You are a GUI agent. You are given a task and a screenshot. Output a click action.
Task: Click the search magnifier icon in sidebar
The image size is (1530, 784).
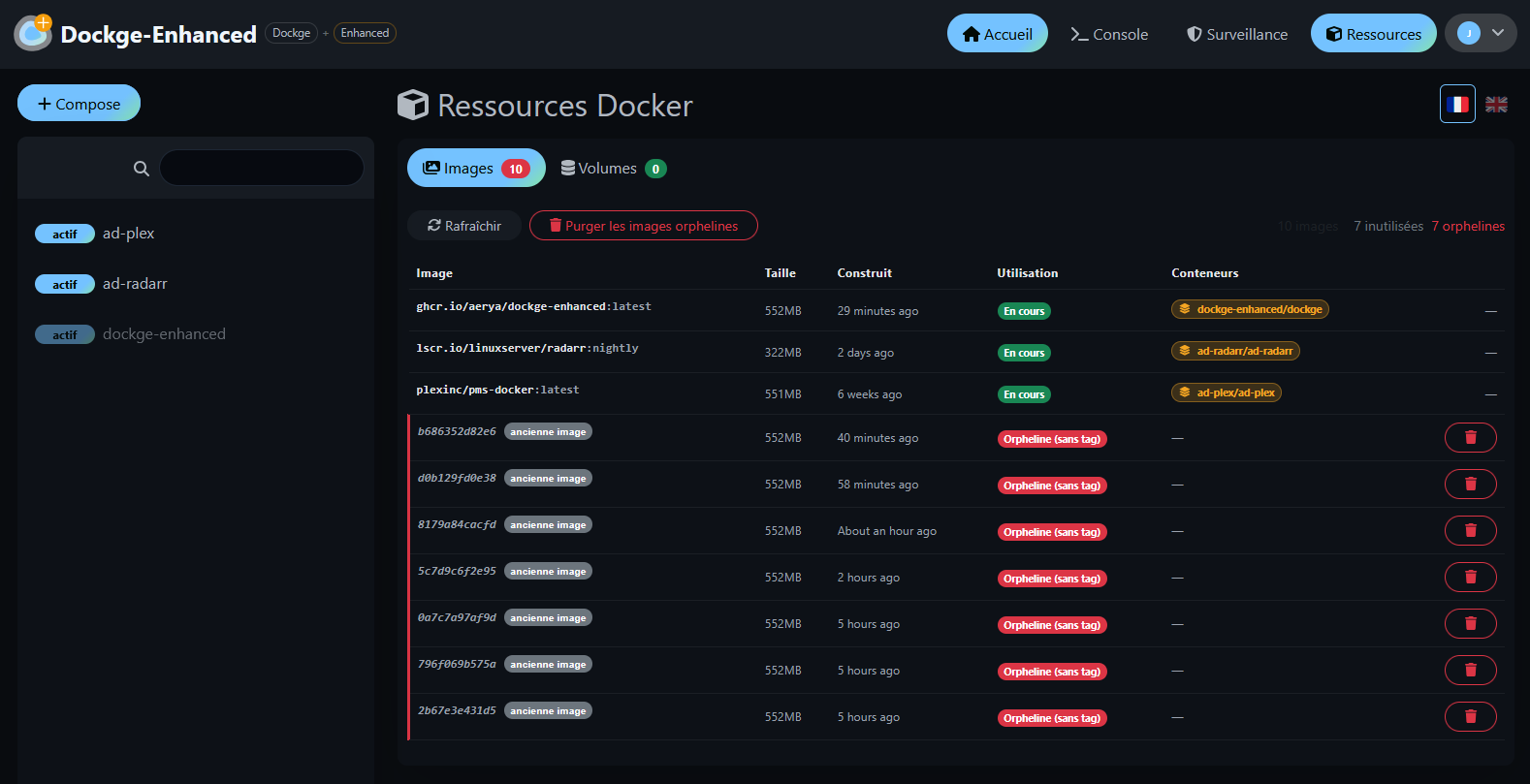point(142,169)
